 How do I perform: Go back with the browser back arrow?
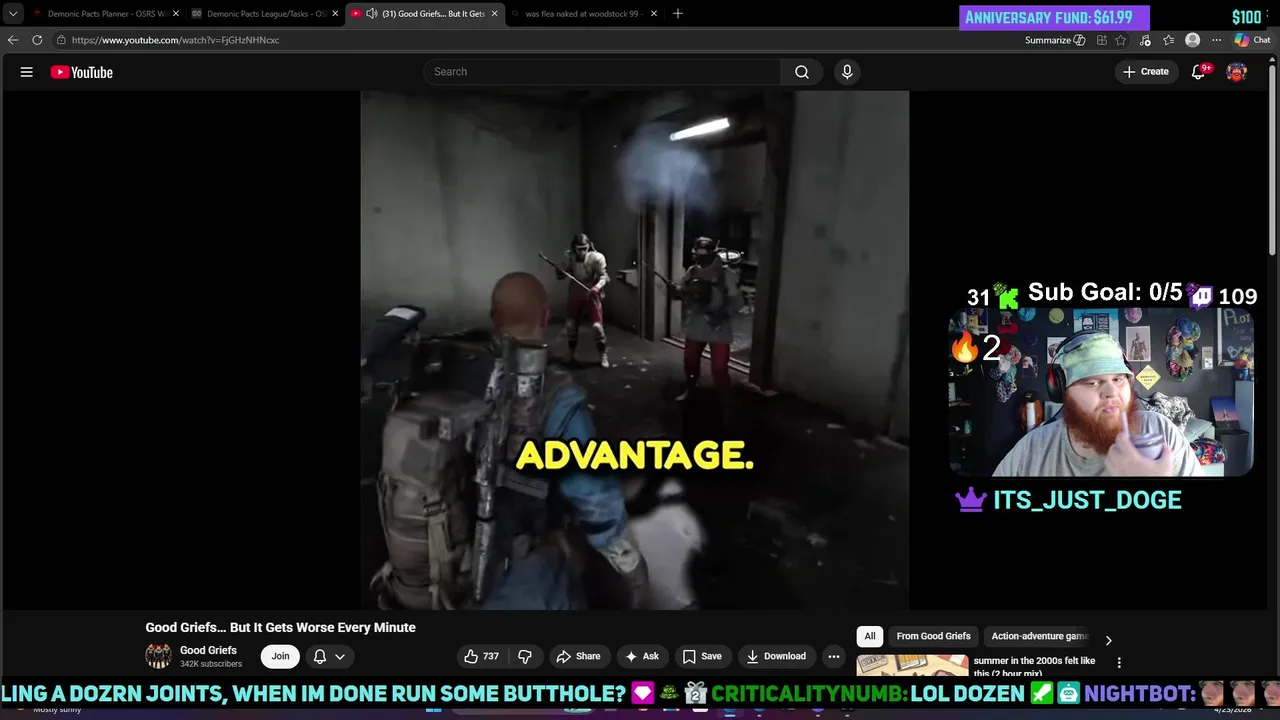(13, 40)
